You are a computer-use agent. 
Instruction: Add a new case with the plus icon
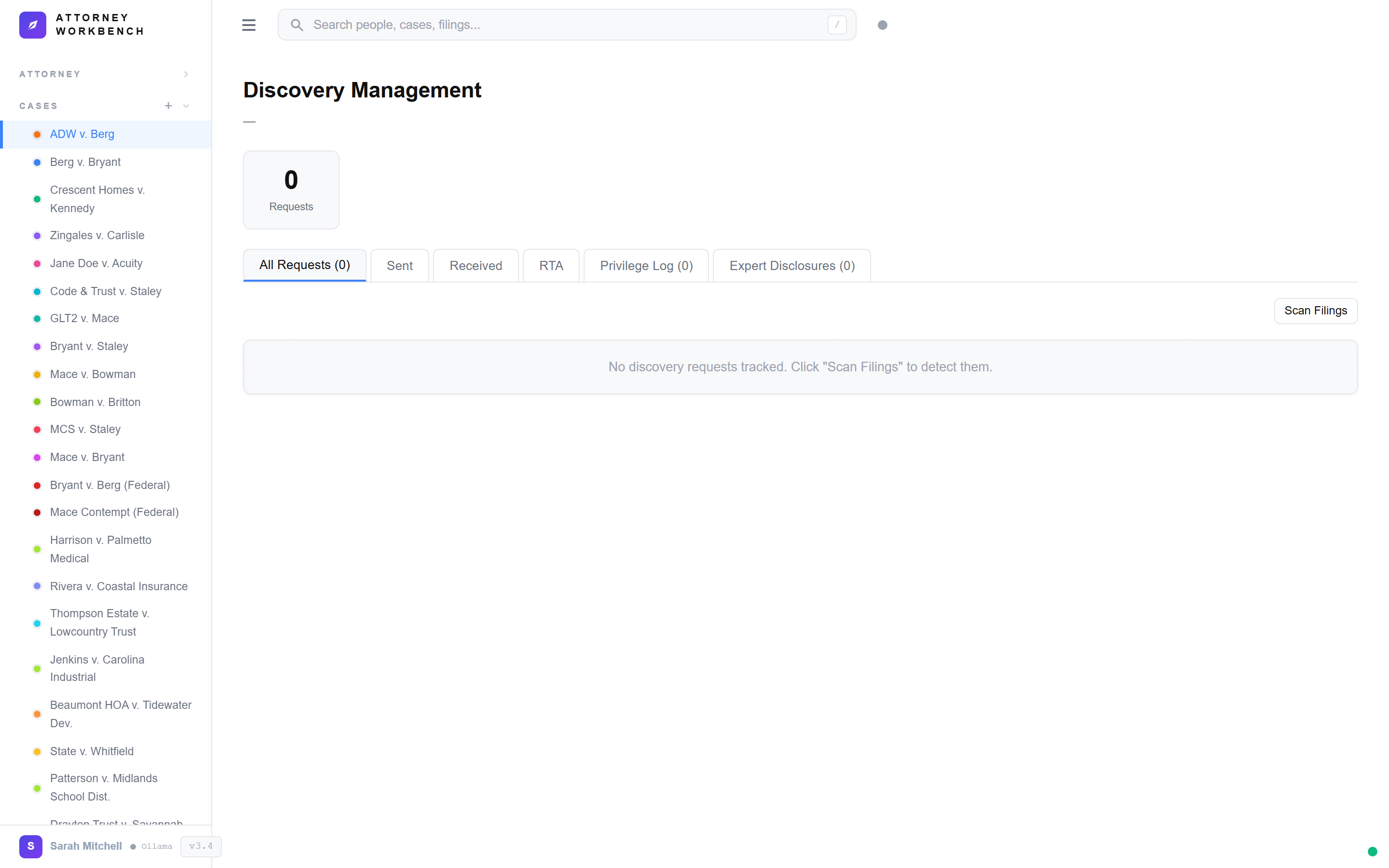pos(168,106)
